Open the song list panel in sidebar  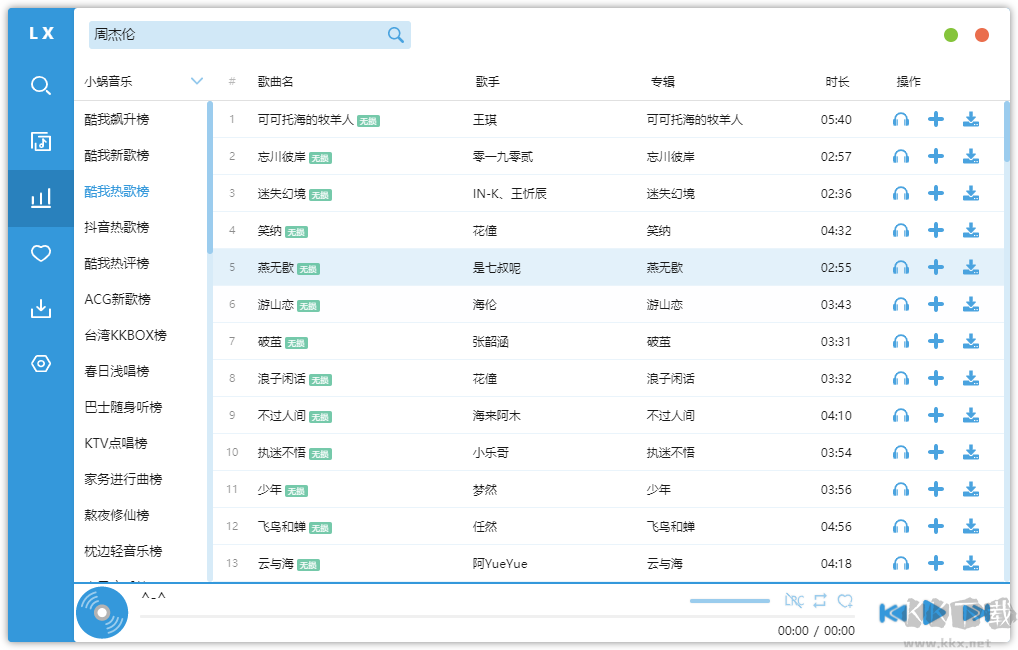pos(40,142)
